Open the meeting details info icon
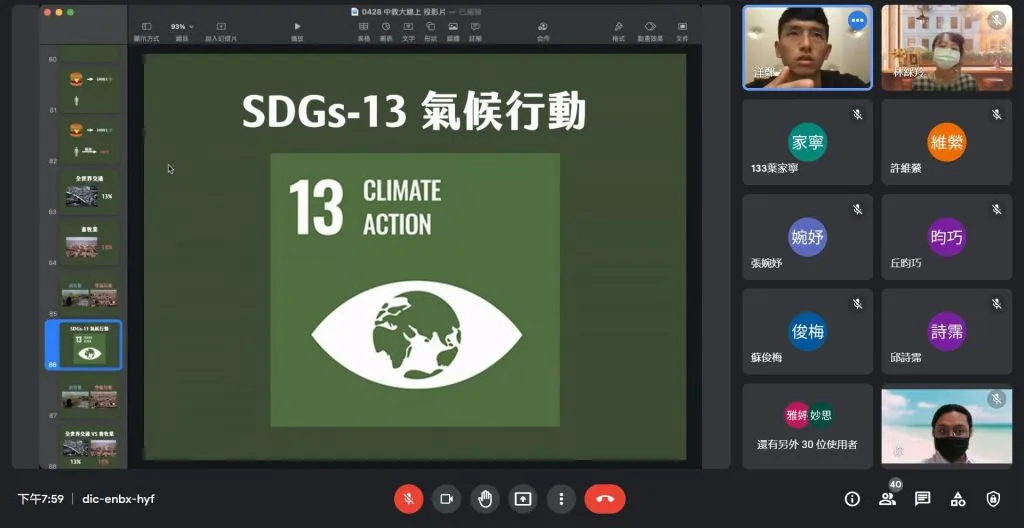This screenshot has width=1024, height=528. tap(852, 498)
